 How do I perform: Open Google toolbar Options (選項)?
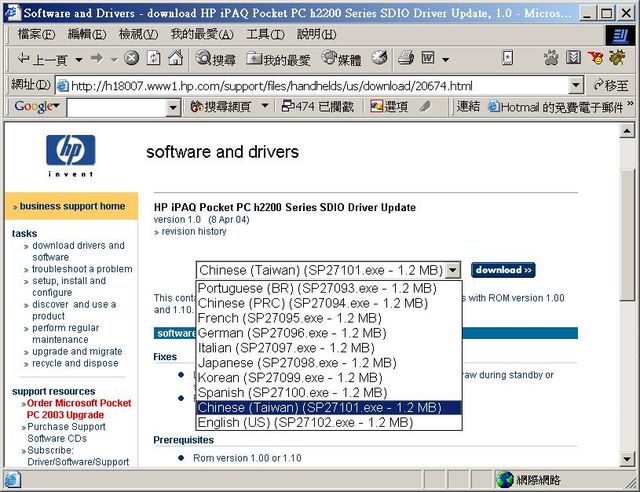[389, 107]
